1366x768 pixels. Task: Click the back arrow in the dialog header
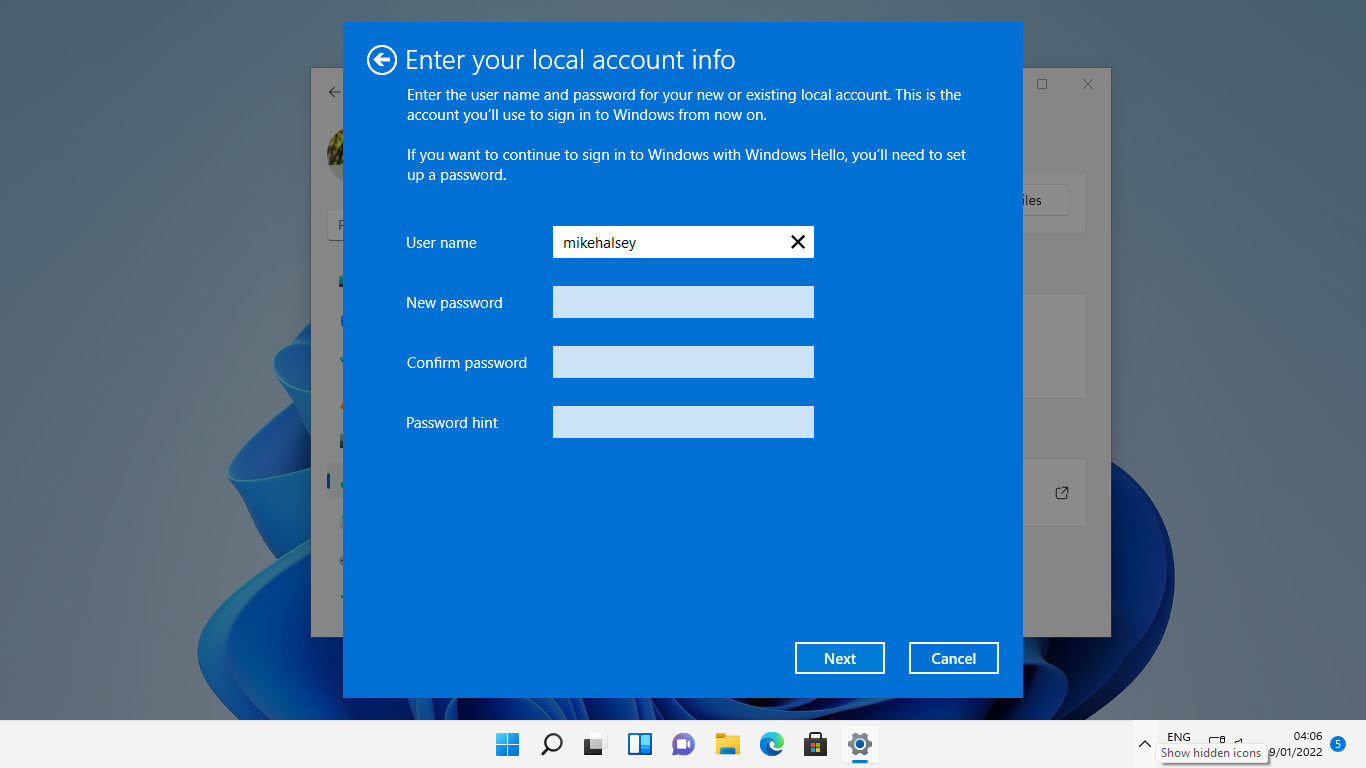tap(381, 60)
